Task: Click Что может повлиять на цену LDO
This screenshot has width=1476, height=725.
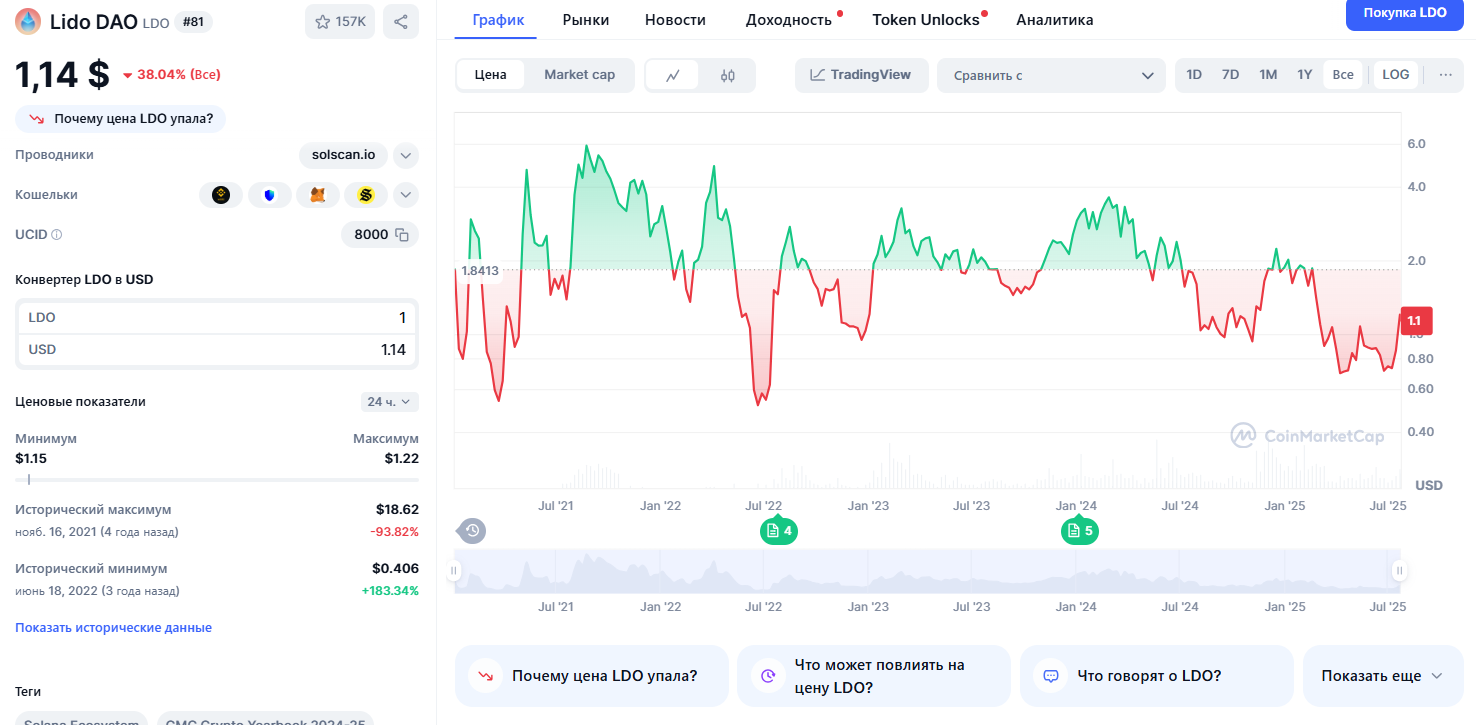Action: [873, 676]
